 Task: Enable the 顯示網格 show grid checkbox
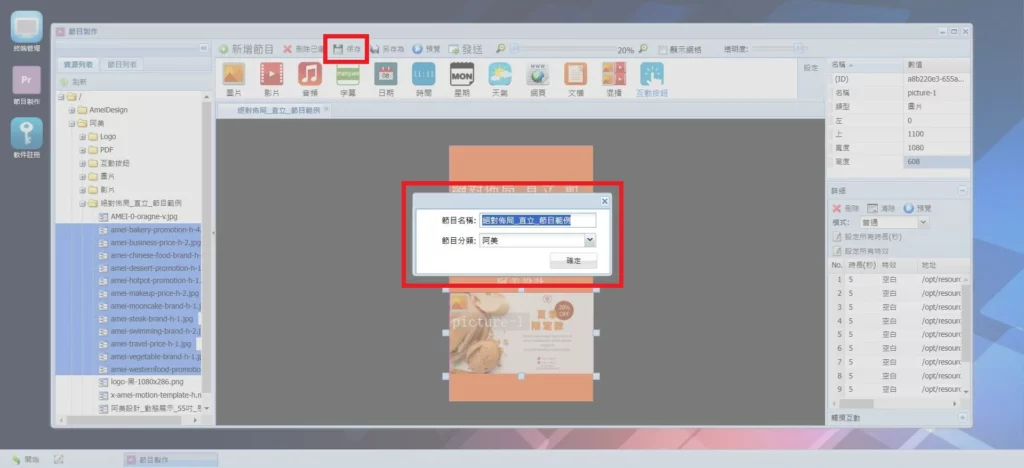pyautogui.click(x=662, y=49)
